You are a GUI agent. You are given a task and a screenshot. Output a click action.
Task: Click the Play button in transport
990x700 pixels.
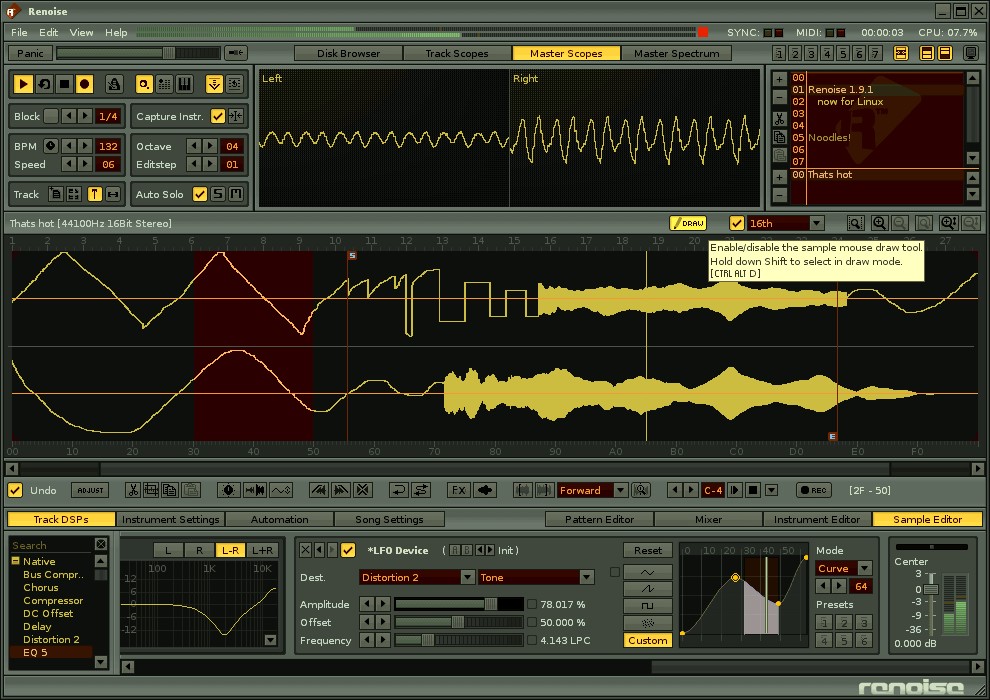(x=23, y=85)
